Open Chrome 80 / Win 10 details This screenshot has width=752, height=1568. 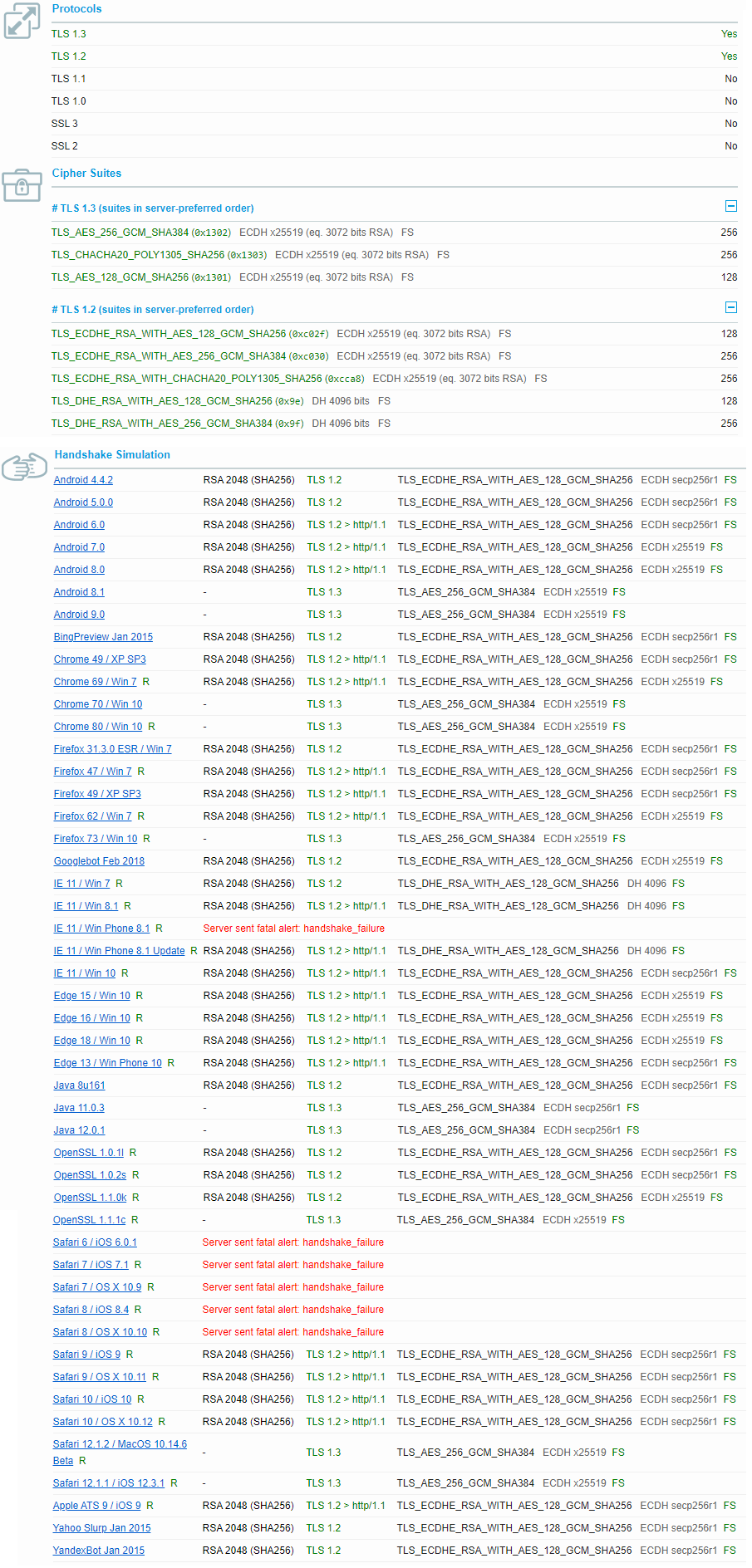pyautogui.click(x=98, y=727)
